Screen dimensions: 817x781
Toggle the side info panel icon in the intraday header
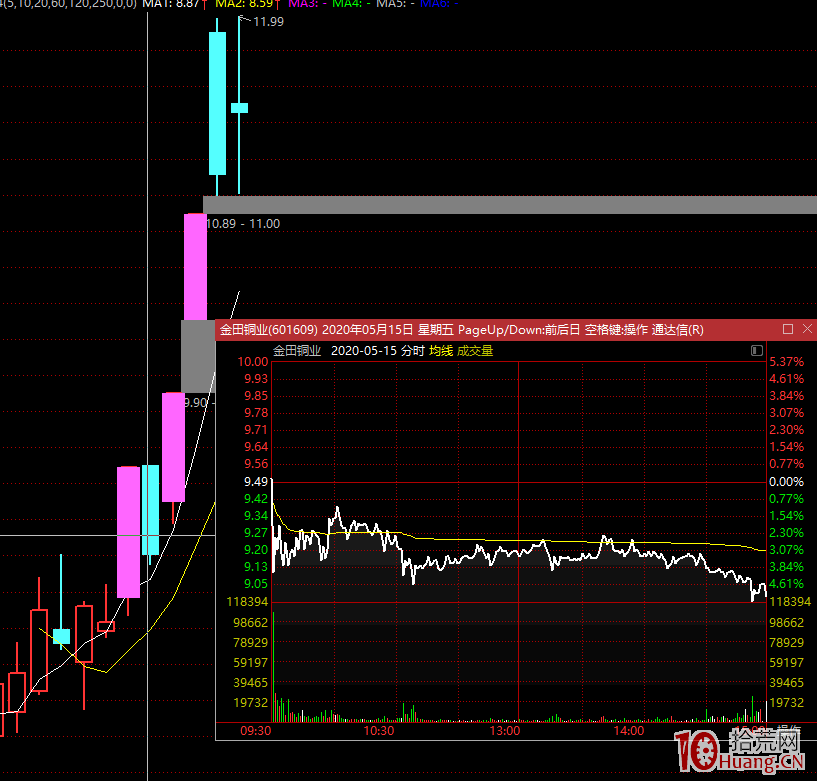click(x=757, y=350)
